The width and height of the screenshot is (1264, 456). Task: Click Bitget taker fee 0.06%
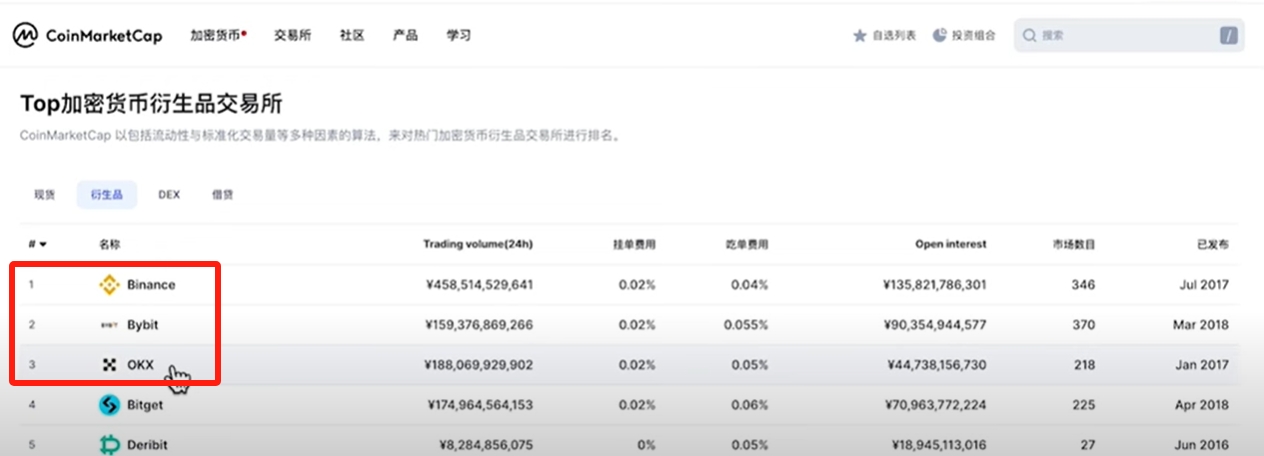click(749, 405)
